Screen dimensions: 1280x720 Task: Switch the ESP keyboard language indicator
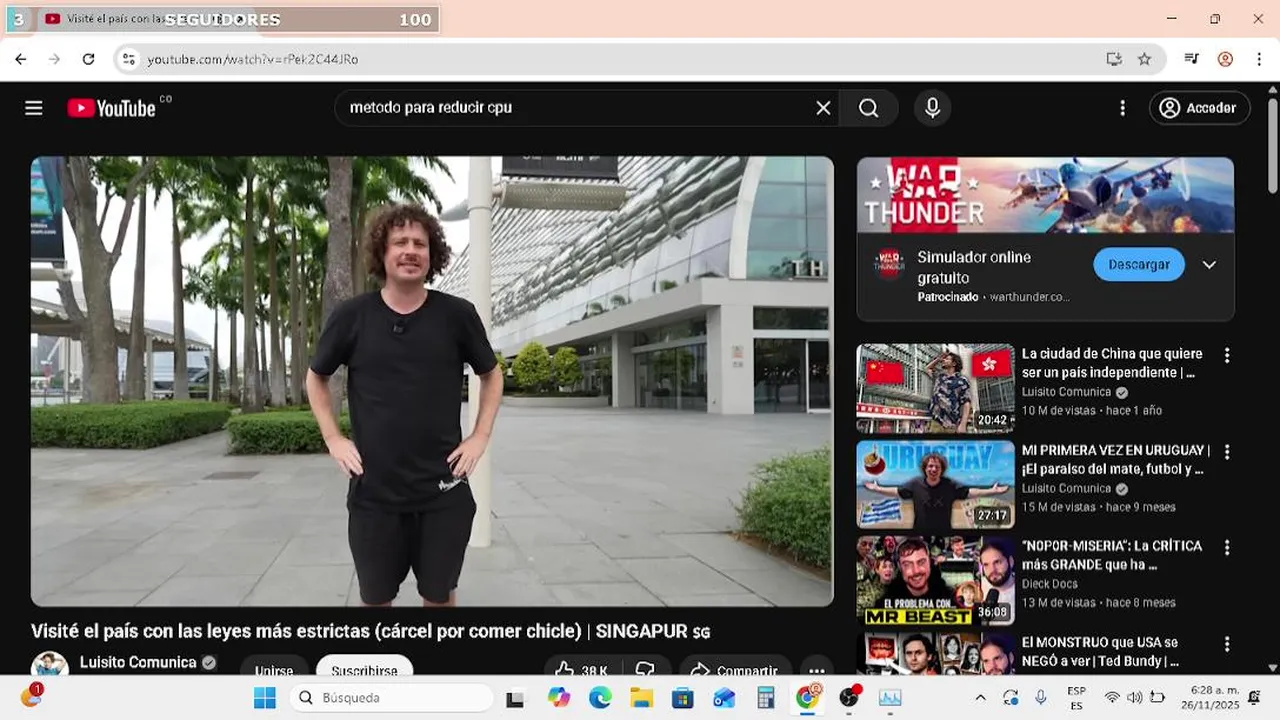pyautogui.click(x=1077, y=698)
